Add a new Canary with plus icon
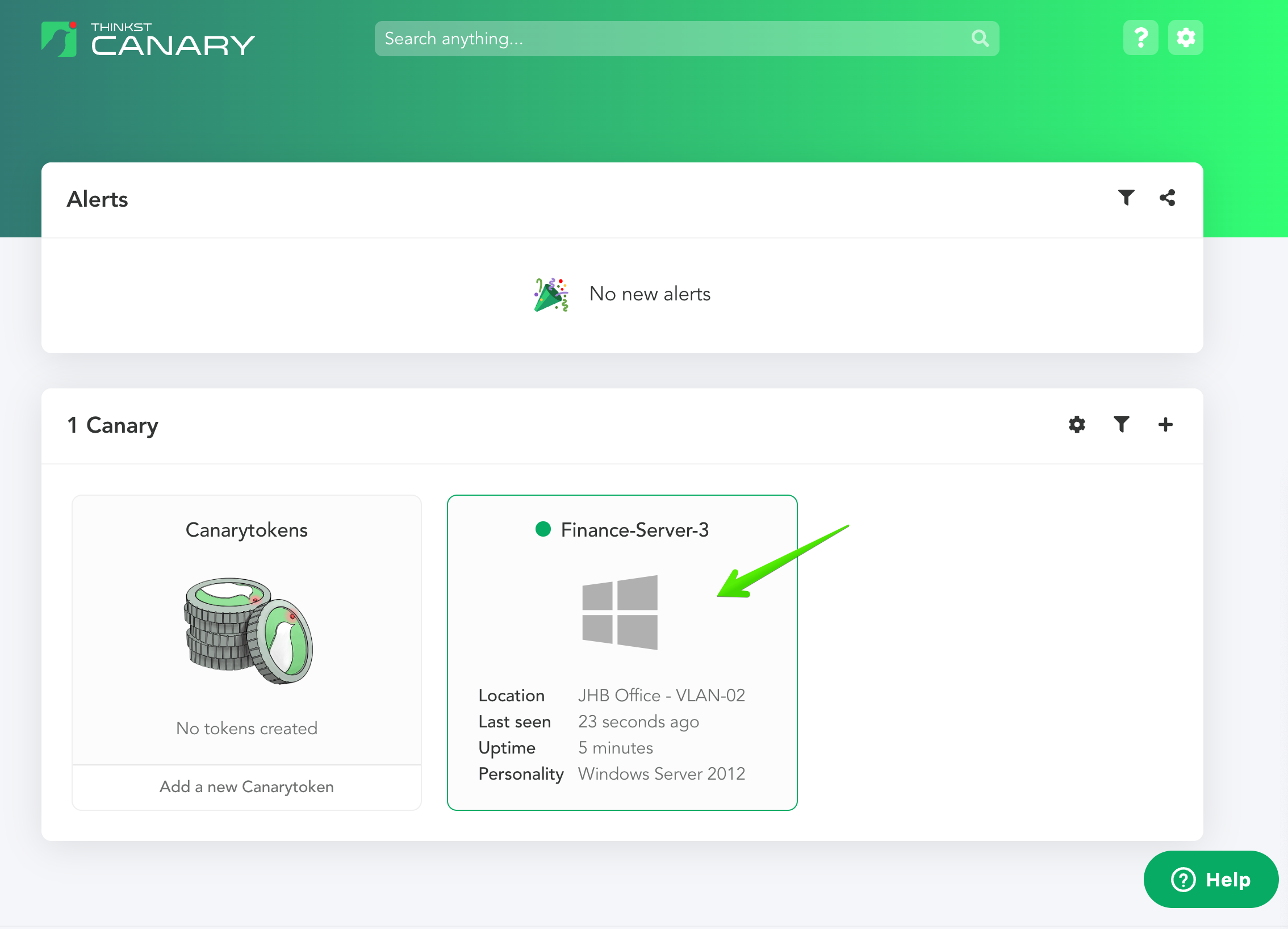The height and width of the screenshot is (929, 1288). pyautogui.click(x=1165, y=424)
